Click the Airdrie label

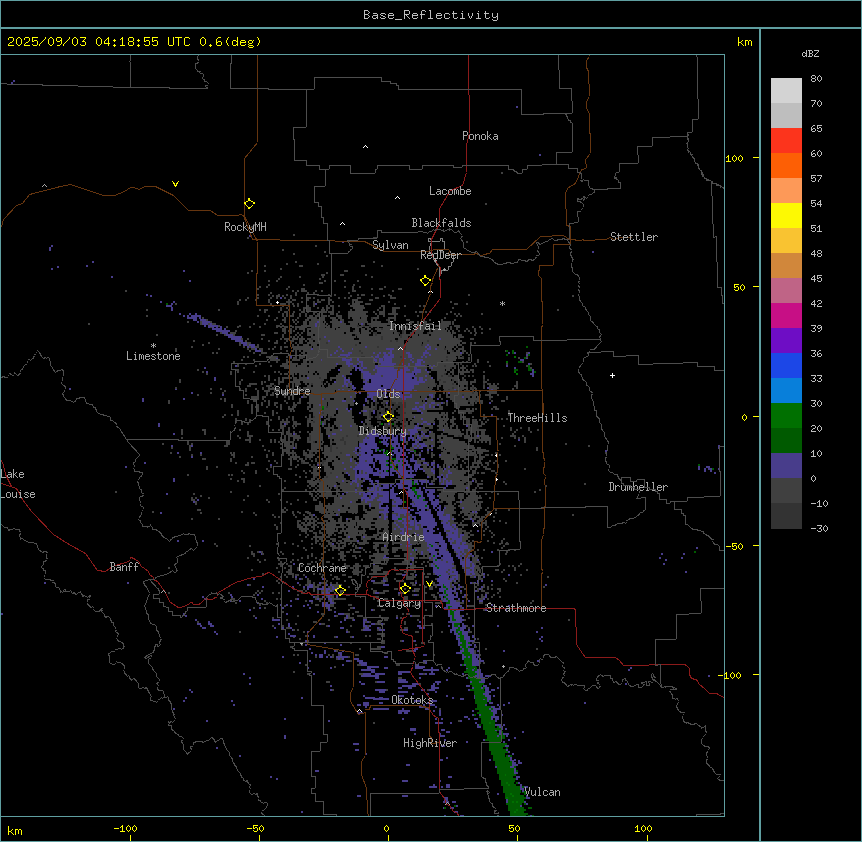404,537
